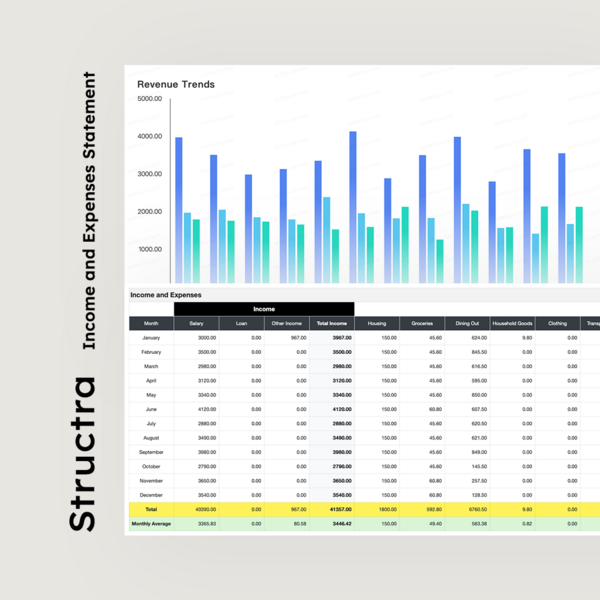This screenshot has width=600, height=600.
Task: Click October salary cell 2790.00
Action: [x=196, y=466]
